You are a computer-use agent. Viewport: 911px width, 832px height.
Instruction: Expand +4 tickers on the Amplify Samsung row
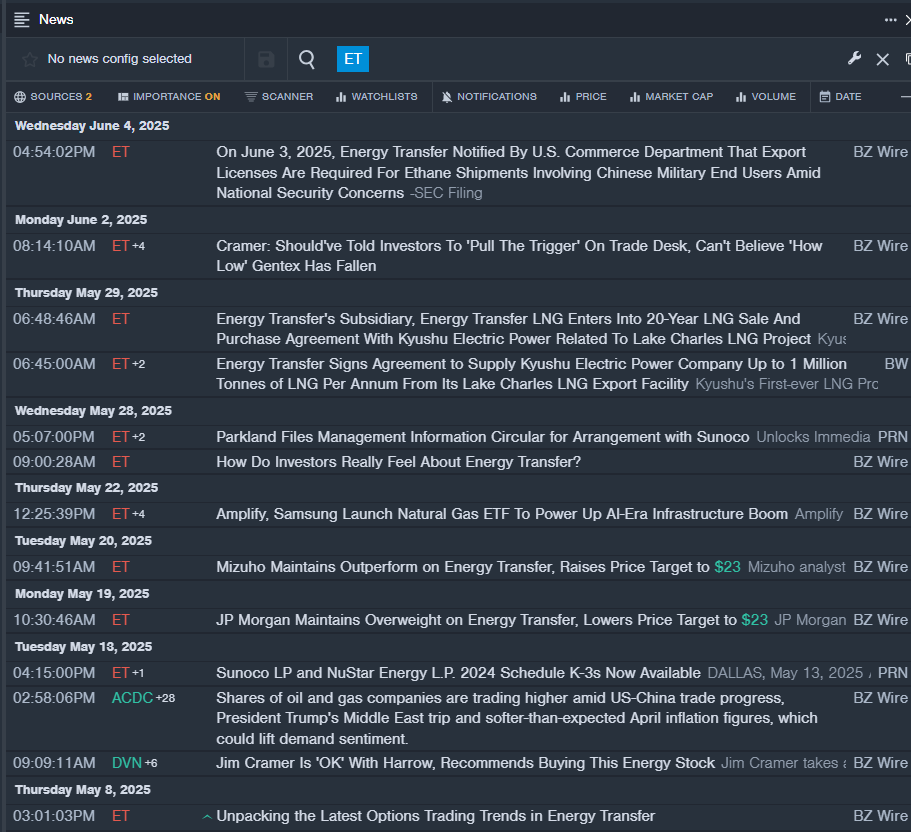coord(138,514)
